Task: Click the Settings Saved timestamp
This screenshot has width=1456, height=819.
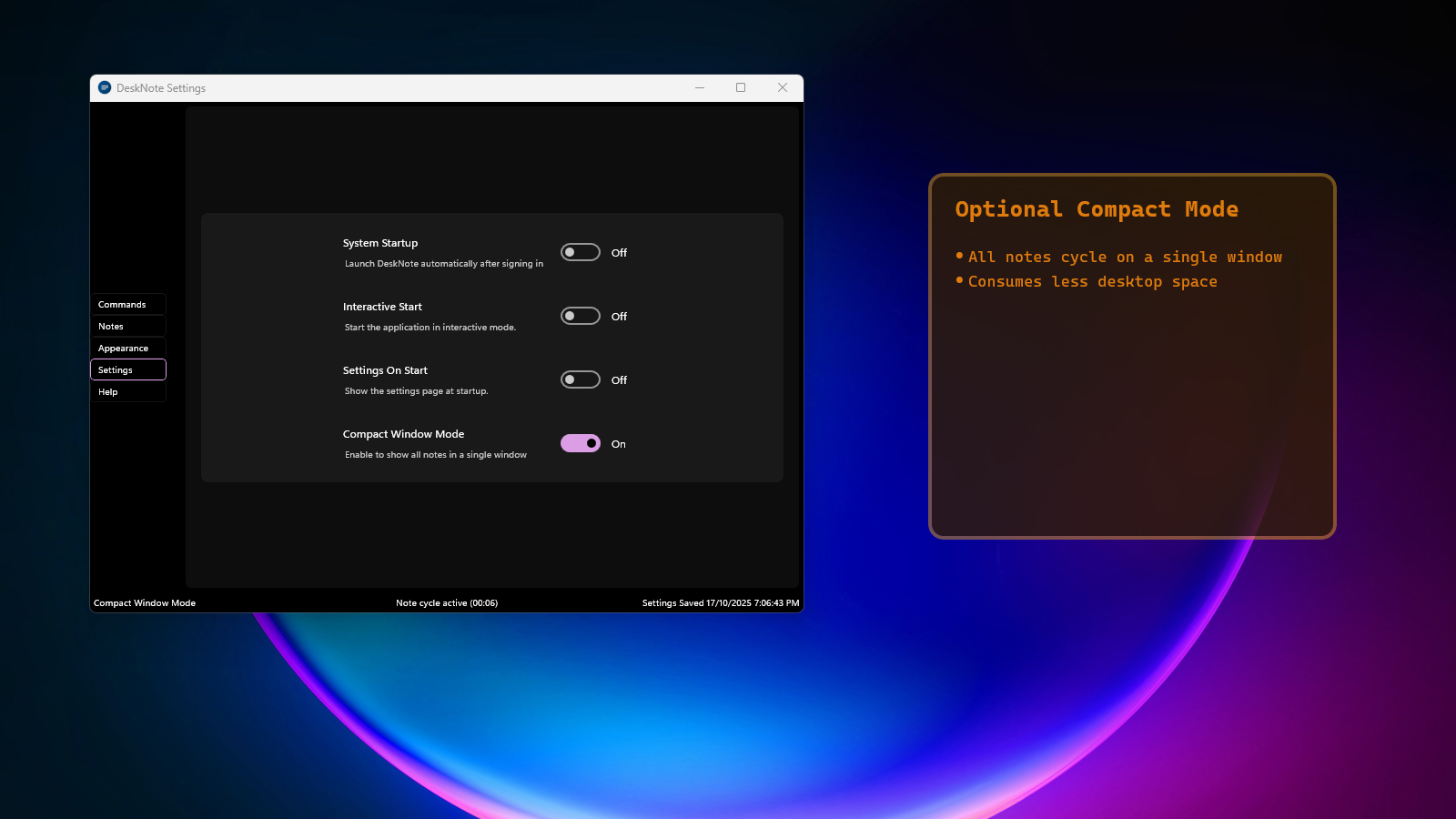Action: [x=719, y=602]
